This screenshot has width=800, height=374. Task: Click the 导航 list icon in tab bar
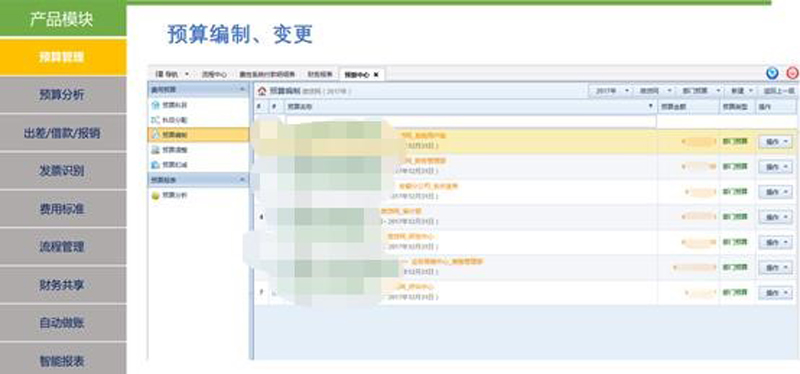pyautogui.click(x=159, y=74)
